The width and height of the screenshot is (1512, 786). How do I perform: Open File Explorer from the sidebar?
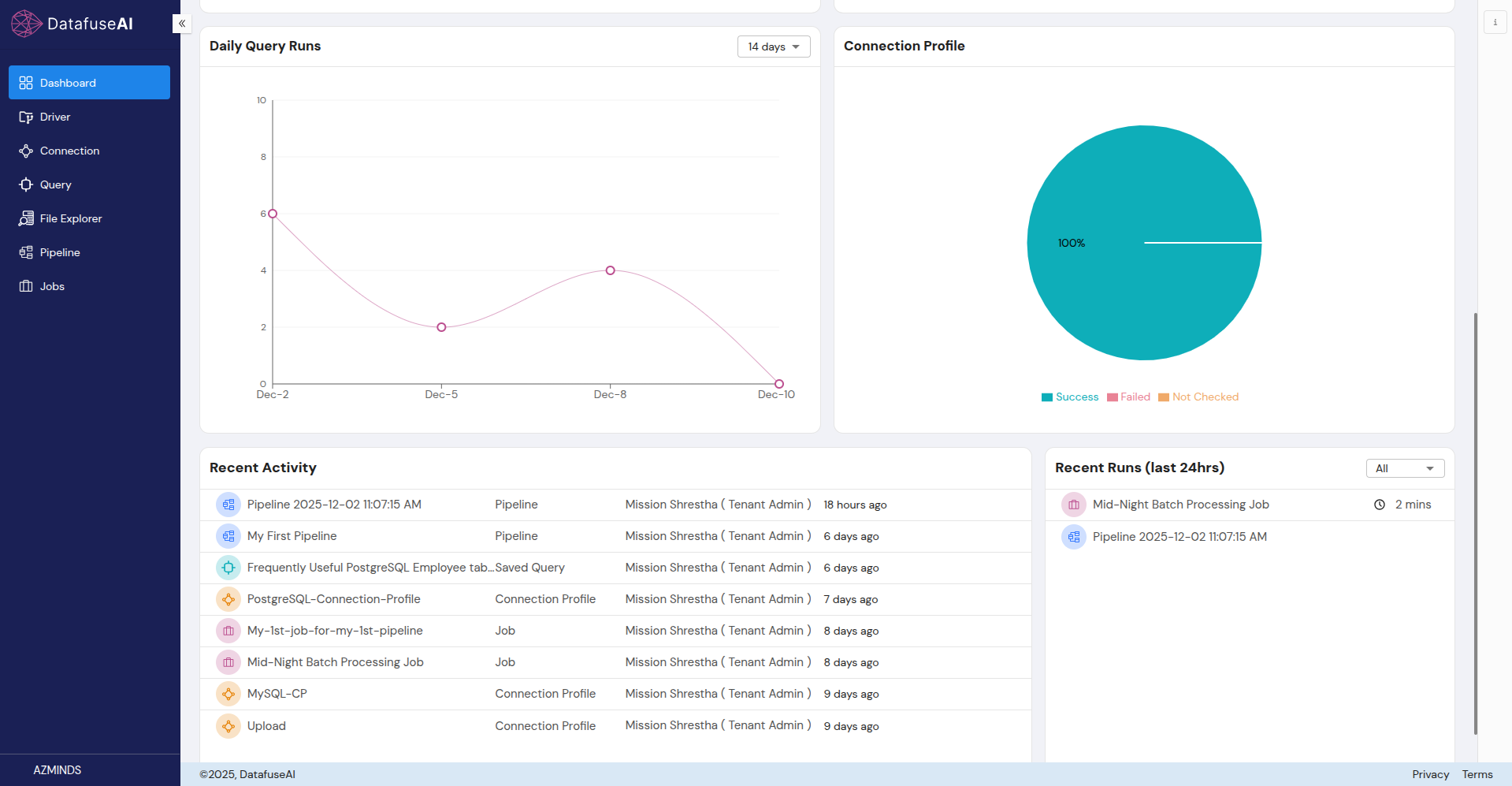(x=70, y=218)
